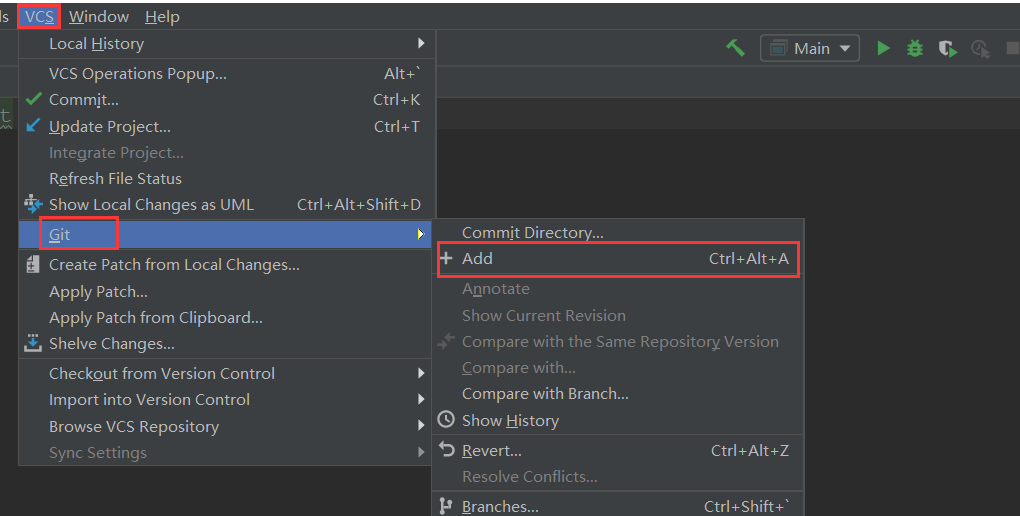Select Show Local Changes as UML
Screen dimensions: 1020x516
click(x=227, y=204)
